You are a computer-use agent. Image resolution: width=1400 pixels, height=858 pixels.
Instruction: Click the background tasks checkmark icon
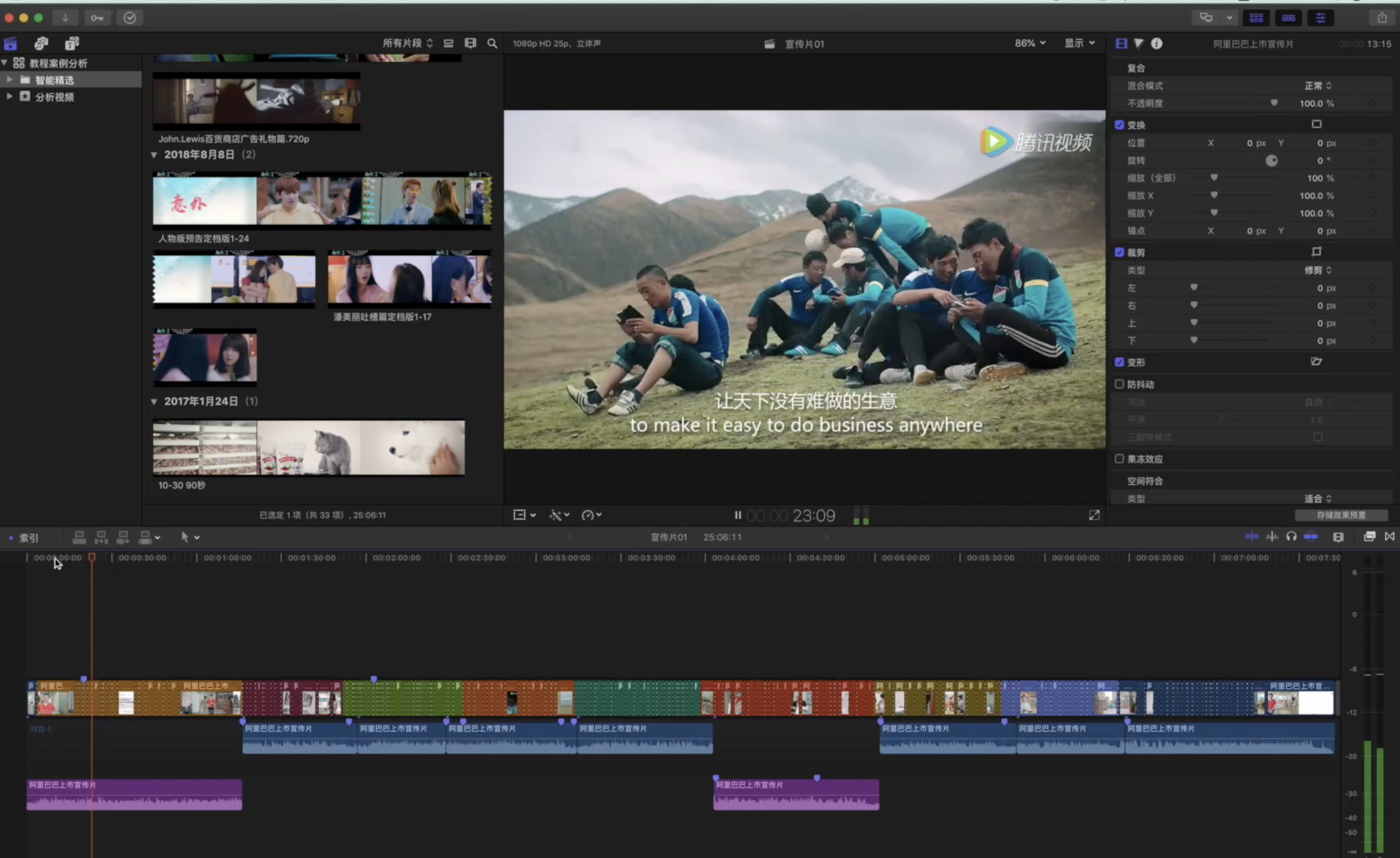coord(130,18)
